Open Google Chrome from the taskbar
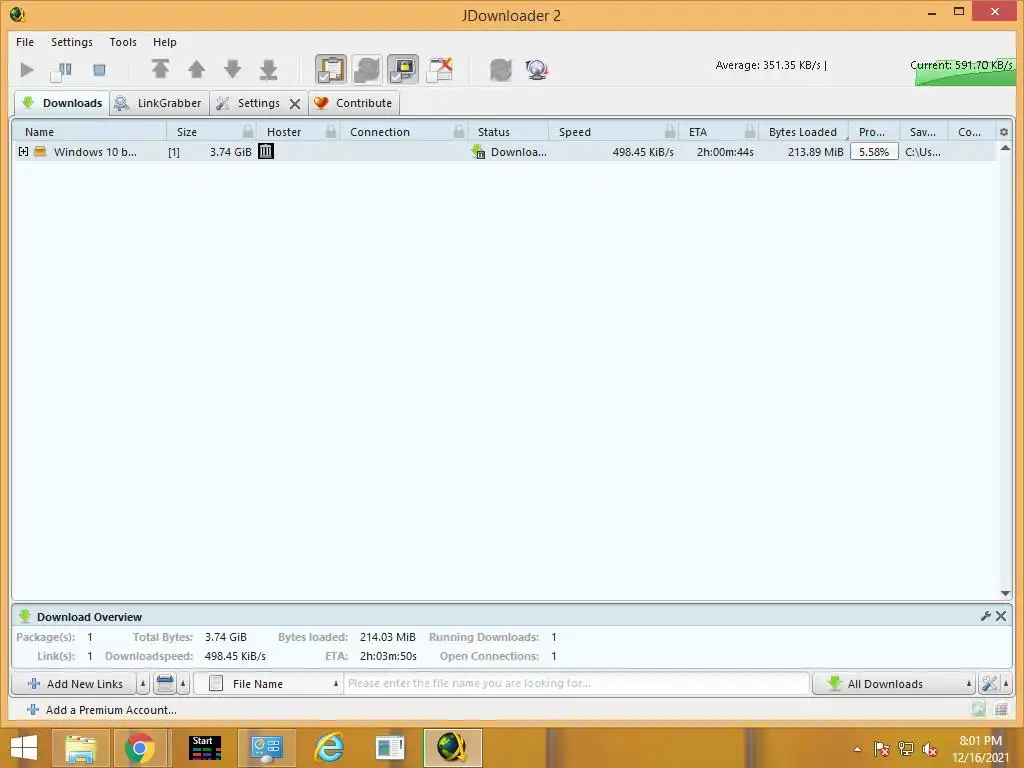The height and width of the screenshot is (768, 1024). pos(139,748)
